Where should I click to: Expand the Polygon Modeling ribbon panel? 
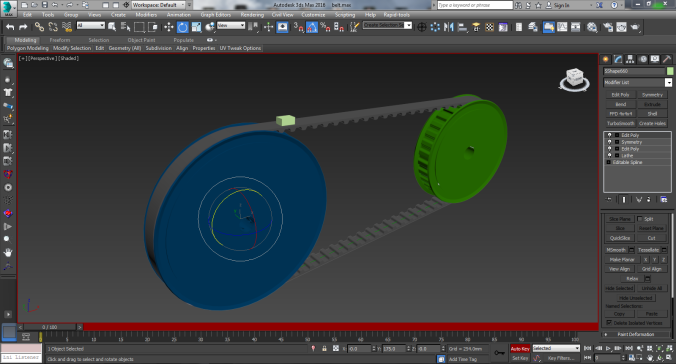[x=28, y=48]
